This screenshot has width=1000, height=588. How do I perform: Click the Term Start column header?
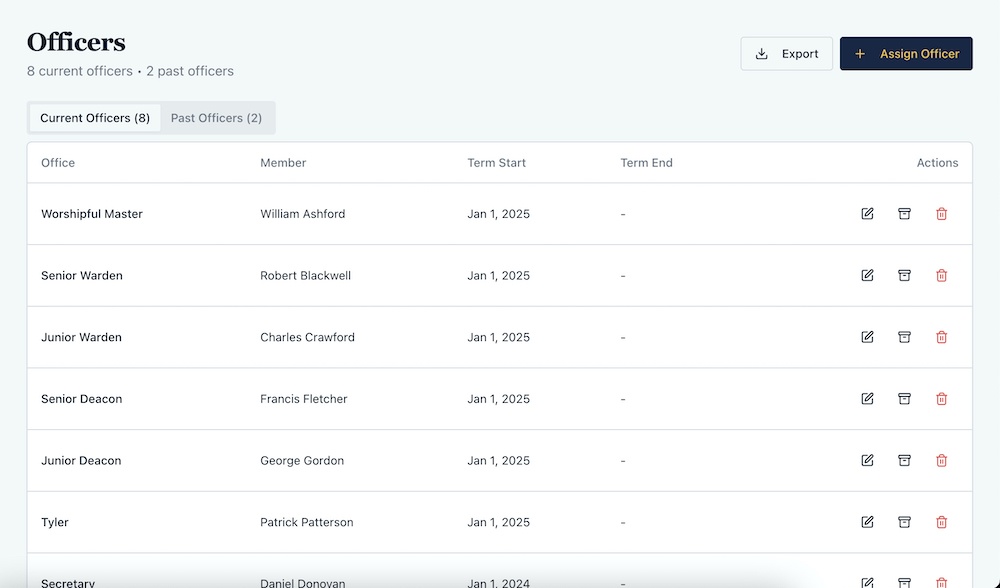click(496, 163)
